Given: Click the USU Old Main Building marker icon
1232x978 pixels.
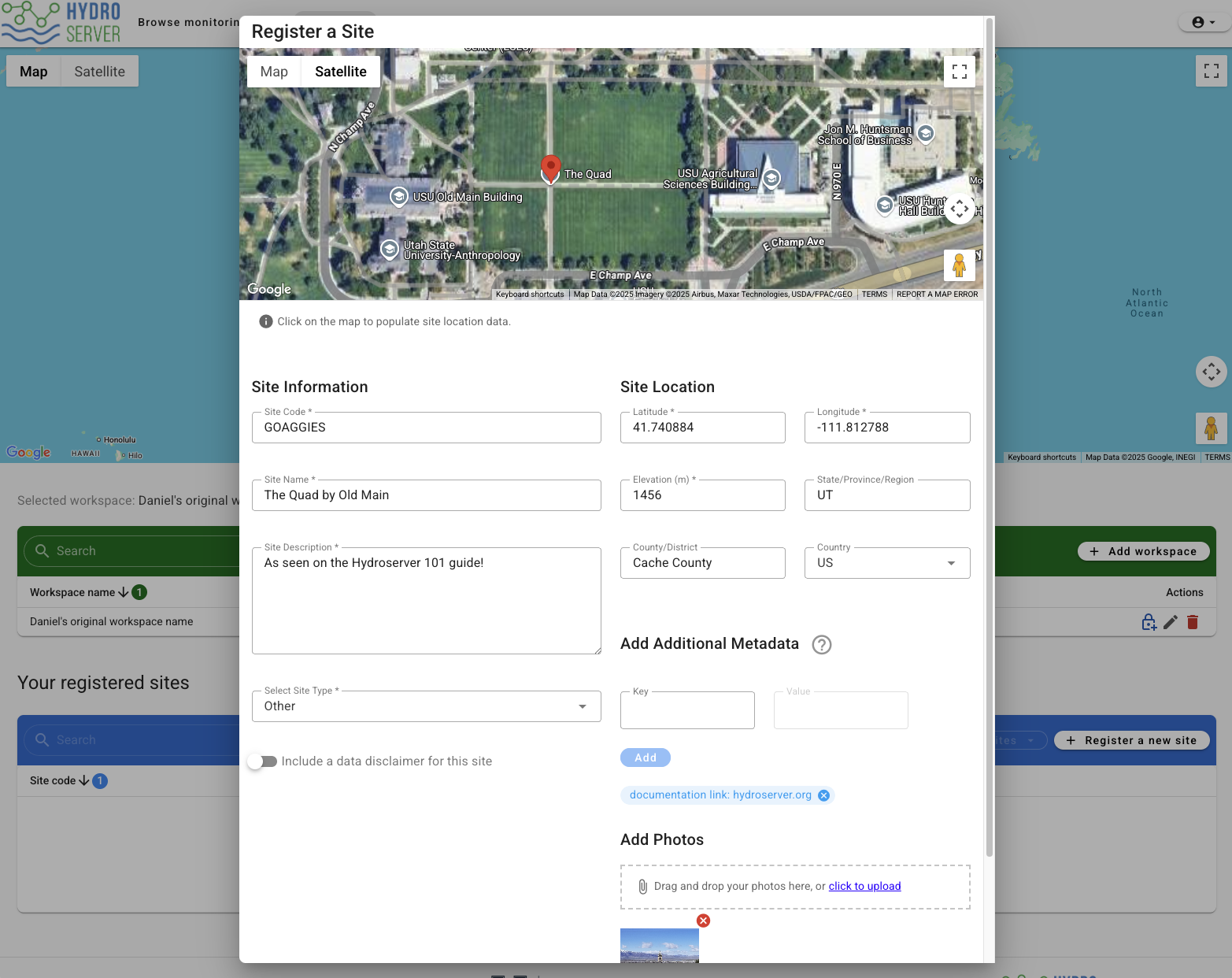Looking at the screenshot, I should point(399,196).
